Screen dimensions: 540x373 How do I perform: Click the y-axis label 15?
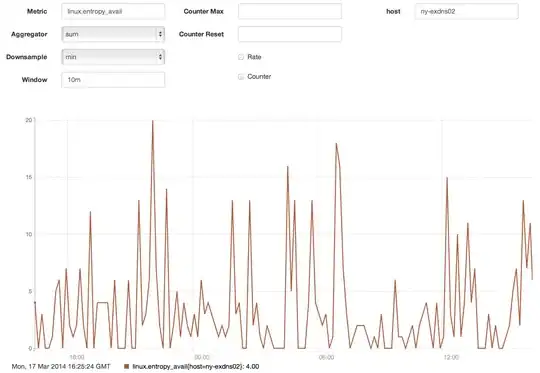[x=28, y=177]
